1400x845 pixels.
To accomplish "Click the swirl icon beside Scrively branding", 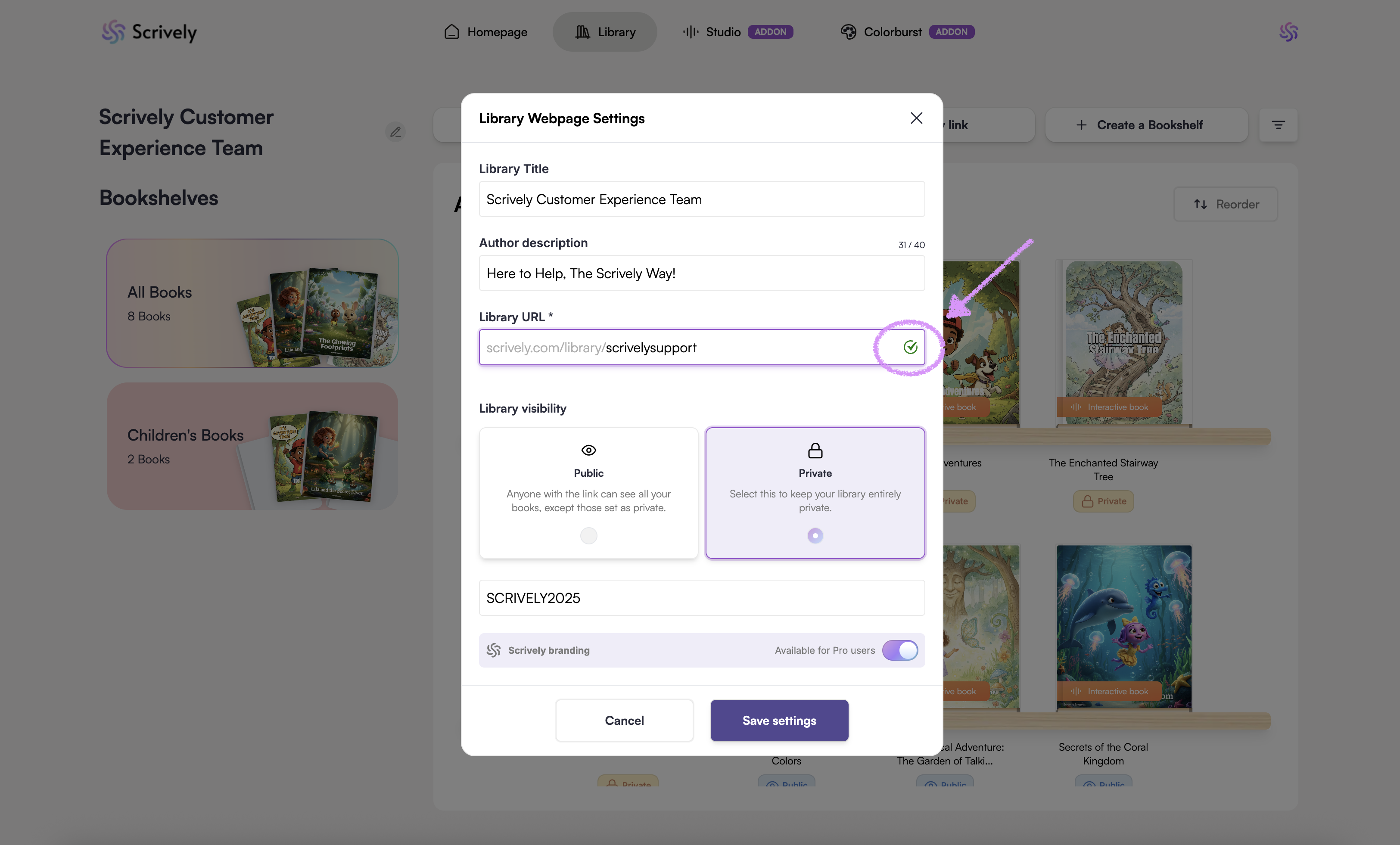I will (x=493, y=650).
